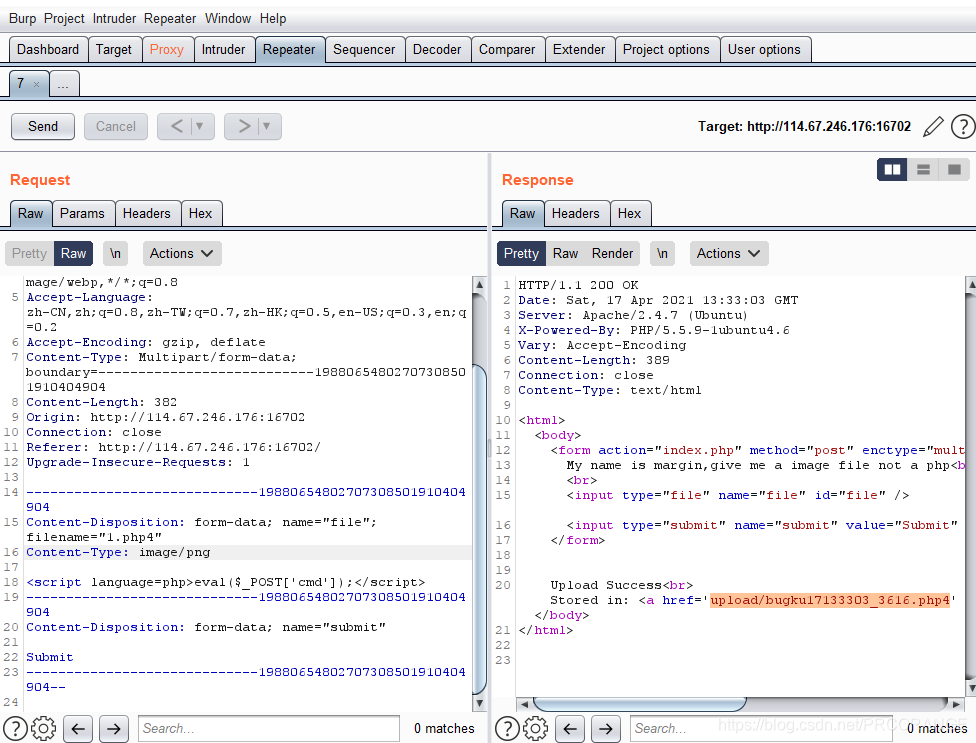Image resolution: width=976 pixels, height=743 pixels.
Task: Toggle response Pretty view
Action: [x=521, y=254]
